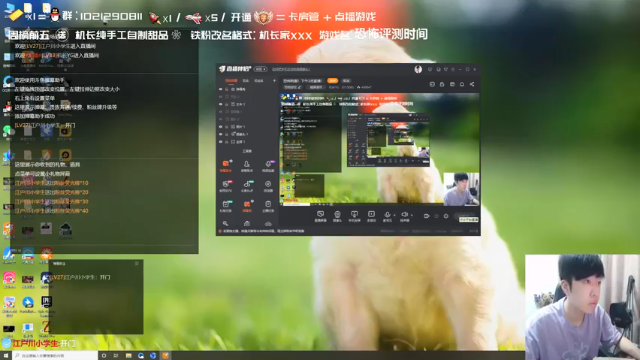Click gray pill button beside orange one
The image size is (640, 360).
tap(346, 81)
